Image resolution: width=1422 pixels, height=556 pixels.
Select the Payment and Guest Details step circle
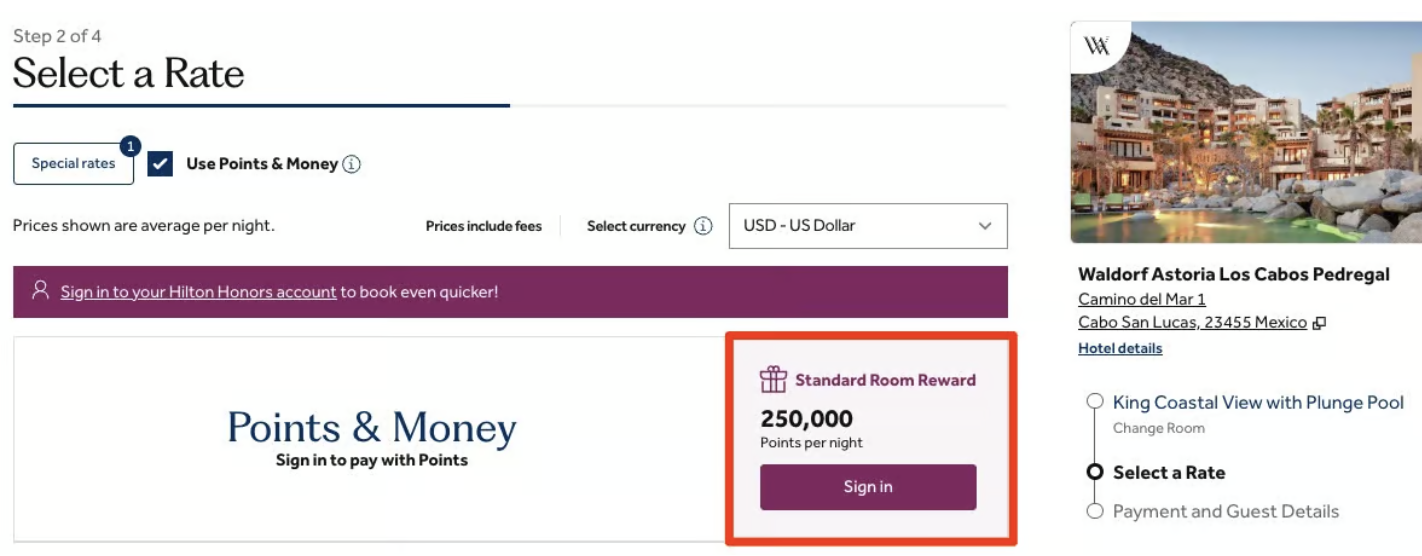coord(1095,511)
